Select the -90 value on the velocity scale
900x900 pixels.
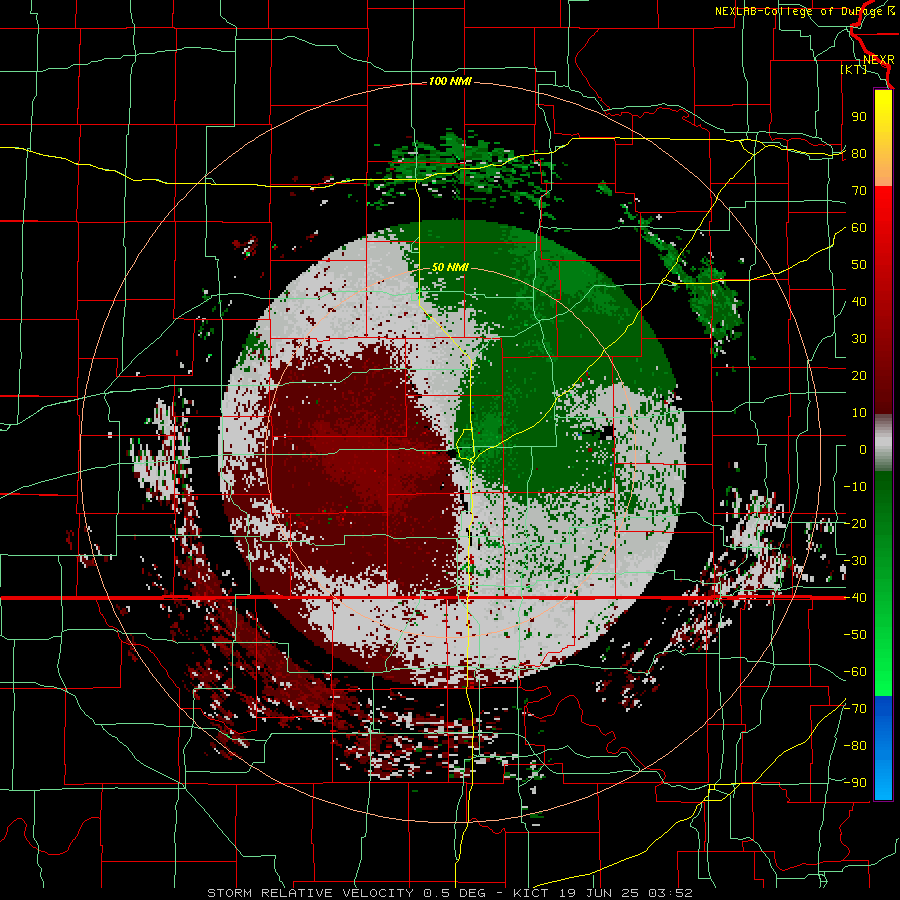click(855, 783)
